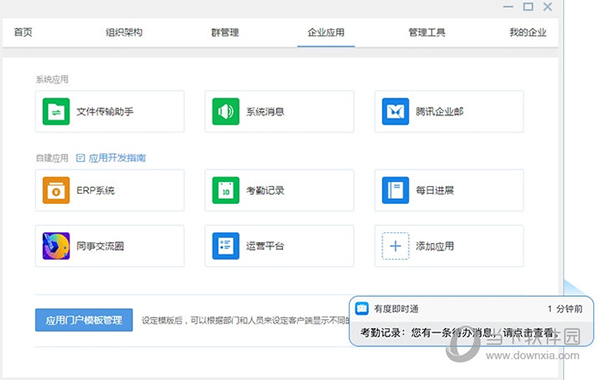Select the 文件传输助手 label text
The width and height of the screenshot is (600, 380).
(105, 112)
